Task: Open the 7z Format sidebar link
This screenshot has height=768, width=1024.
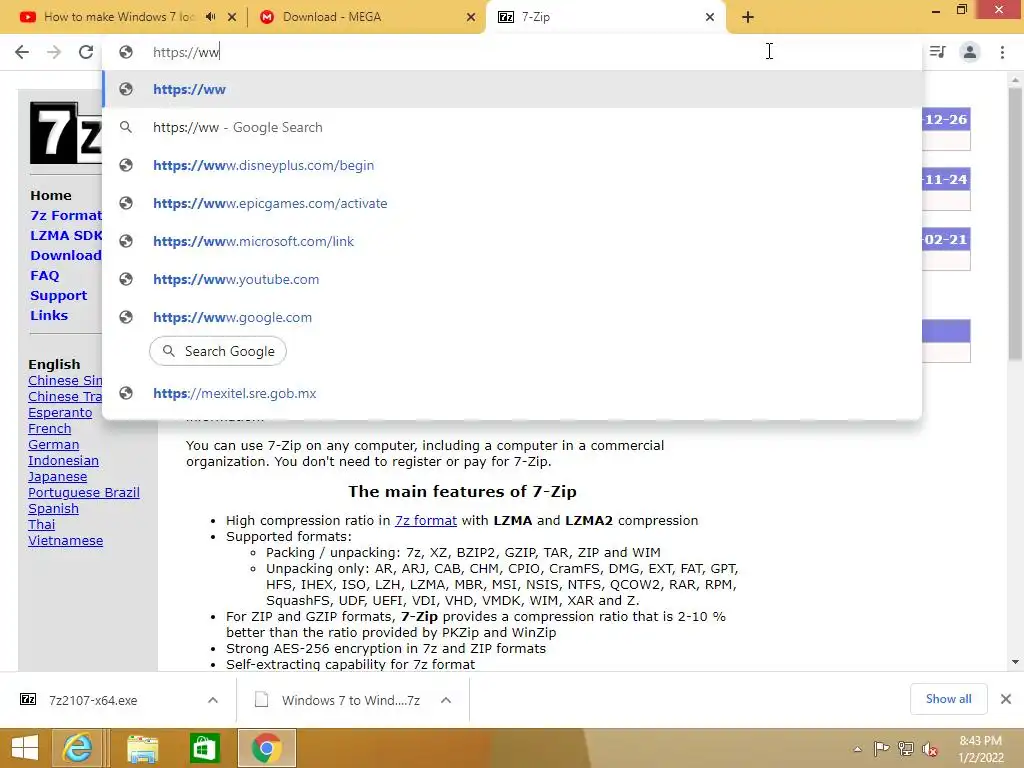Action: tap(66, 216)
